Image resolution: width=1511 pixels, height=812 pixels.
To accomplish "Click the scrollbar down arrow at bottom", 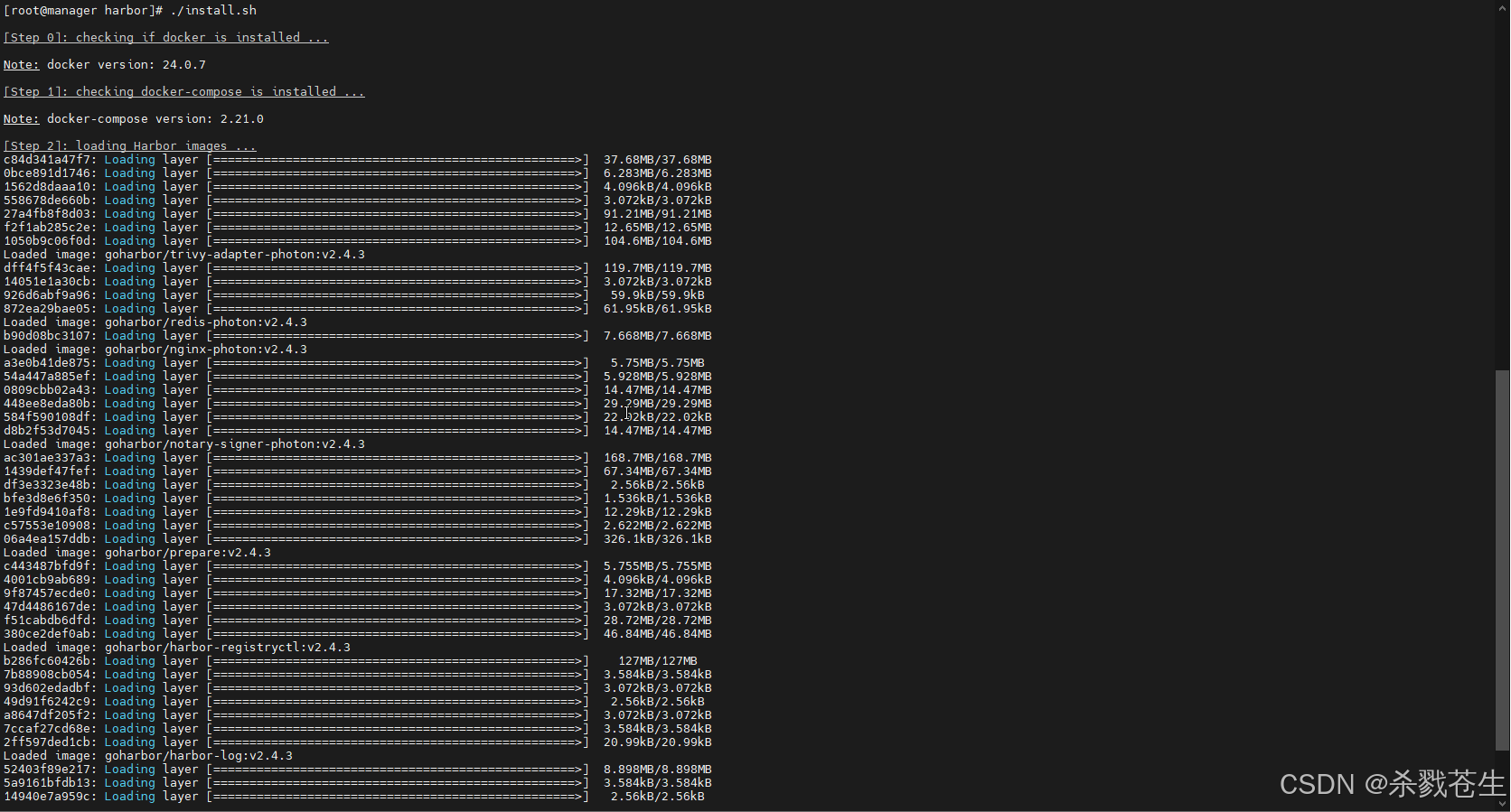I will click(1502, 803).
